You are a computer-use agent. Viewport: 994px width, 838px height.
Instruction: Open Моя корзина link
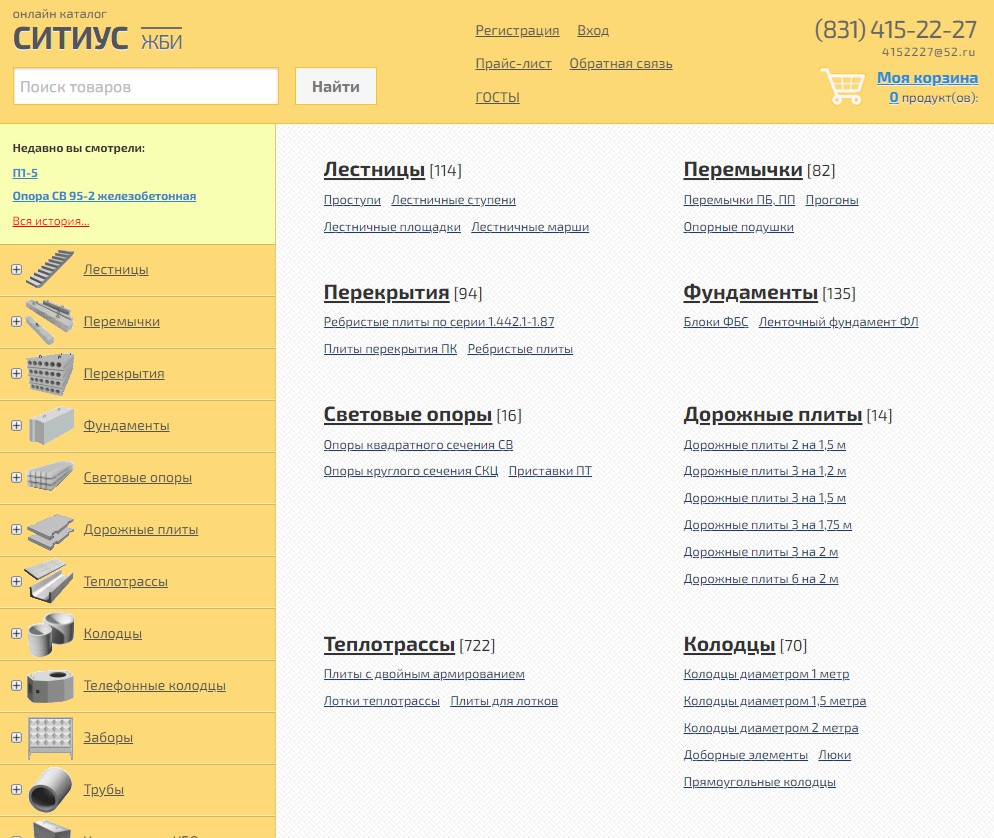[927, 77]
